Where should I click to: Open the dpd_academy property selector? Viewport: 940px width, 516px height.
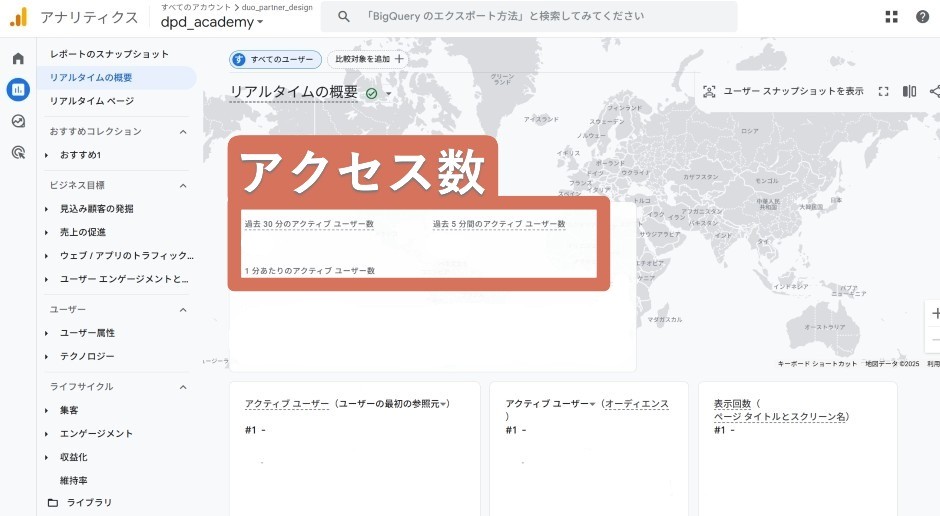pyautogui.click(x=212, y=22)
